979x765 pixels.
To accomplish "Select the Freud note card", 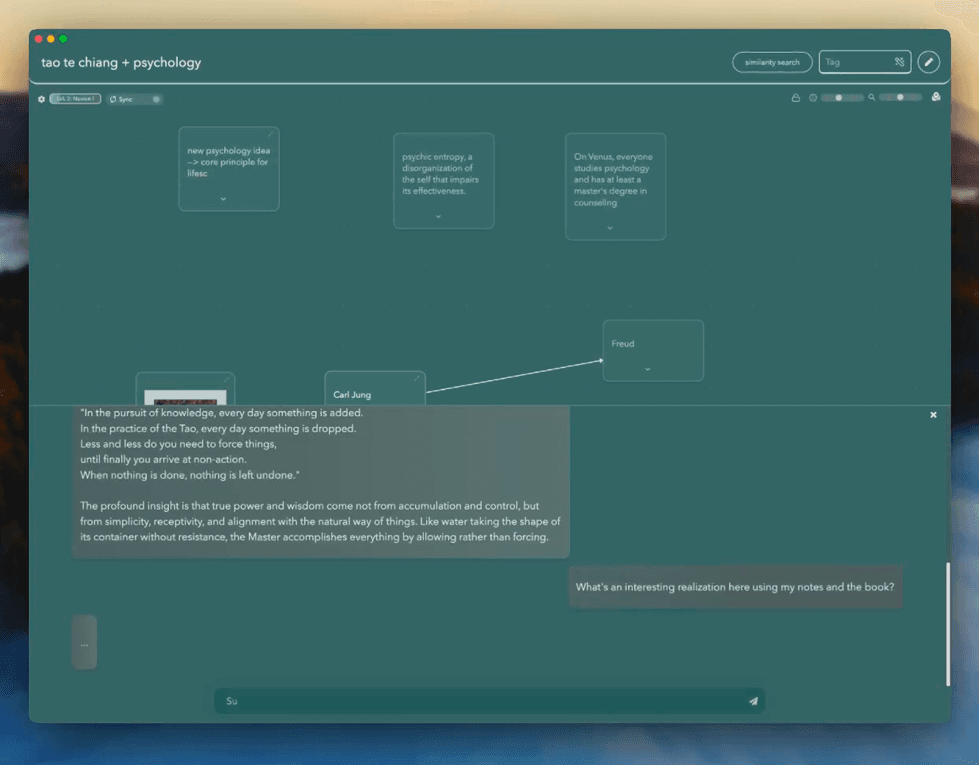I will pyautogui.click(x=653, y=350).
